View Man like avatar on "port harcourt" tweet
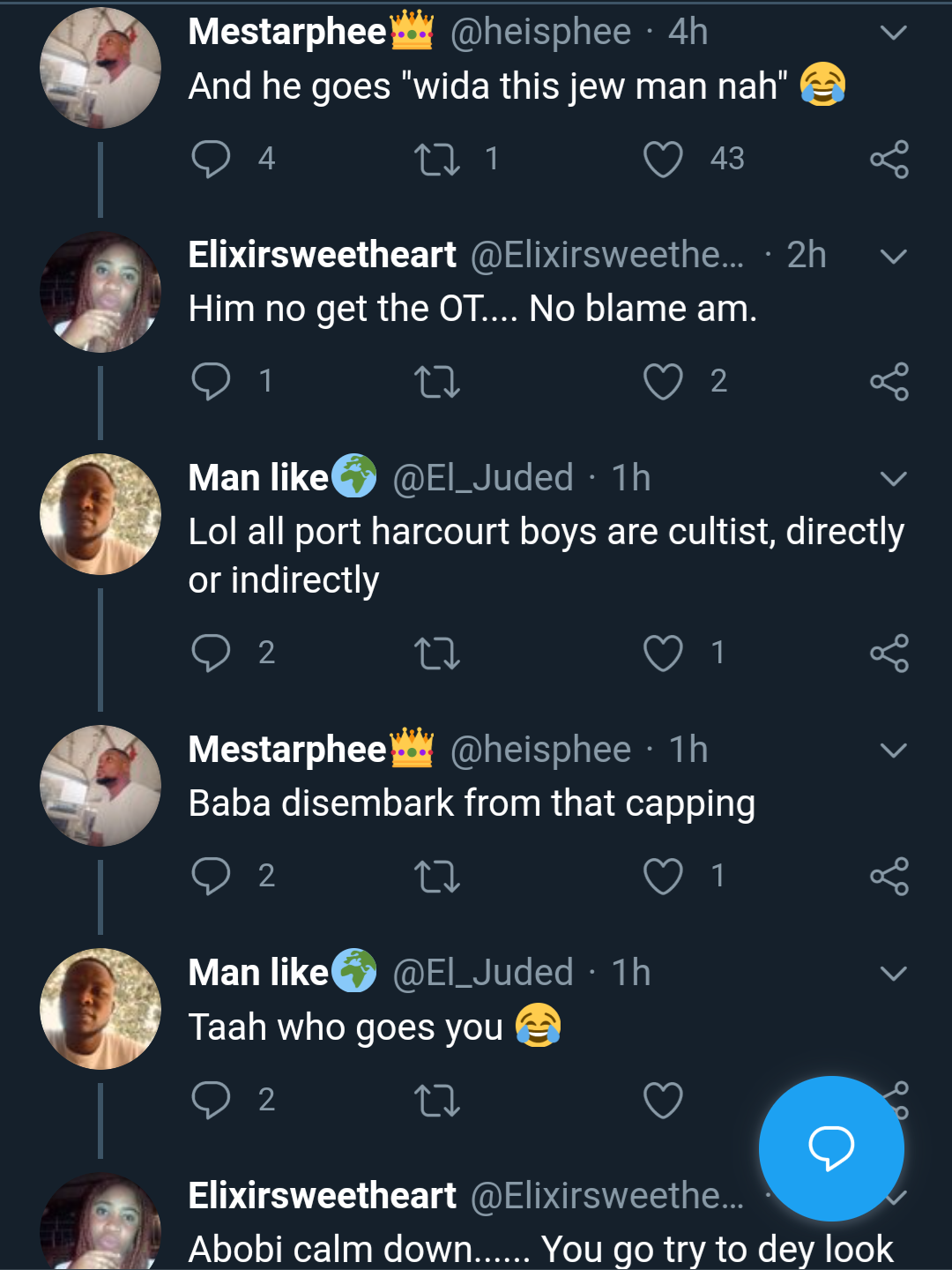This screenshot has height=1270, width=952. click(100, 514)
